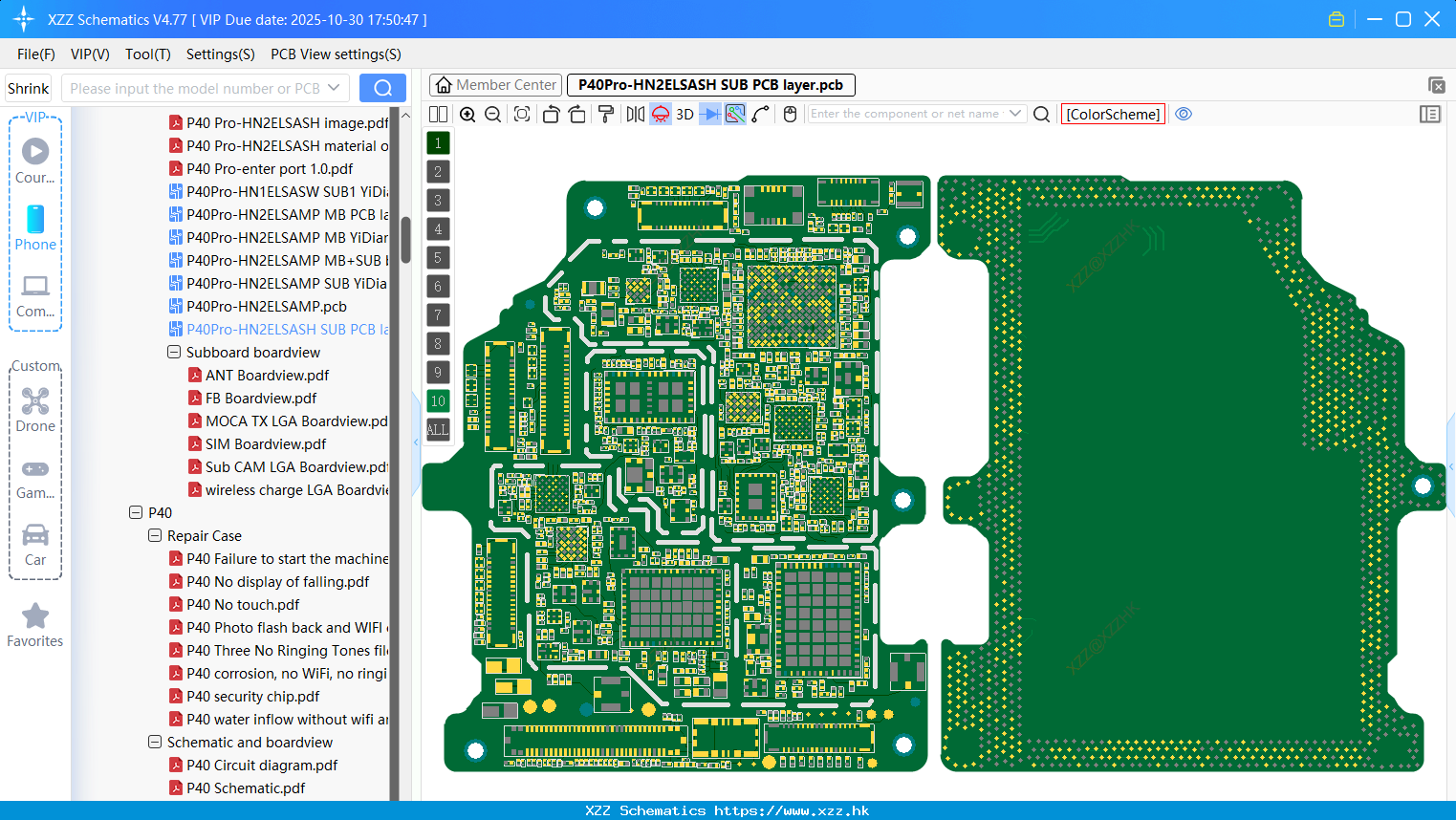Screen dimensions: 1456x820
Task: Collapse the Subboard boardview folder
Action: (x=174, y=352)
